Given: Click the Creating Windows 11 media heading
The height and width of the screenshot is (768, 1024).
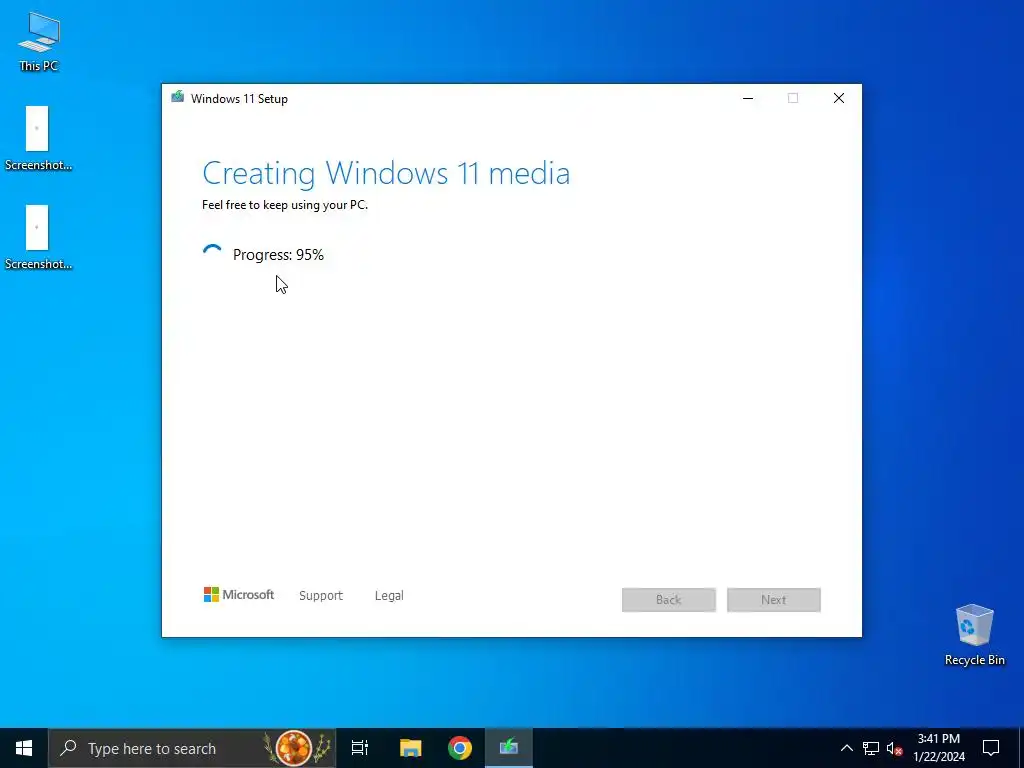Looking at the screenshot, I should (386, 173).
